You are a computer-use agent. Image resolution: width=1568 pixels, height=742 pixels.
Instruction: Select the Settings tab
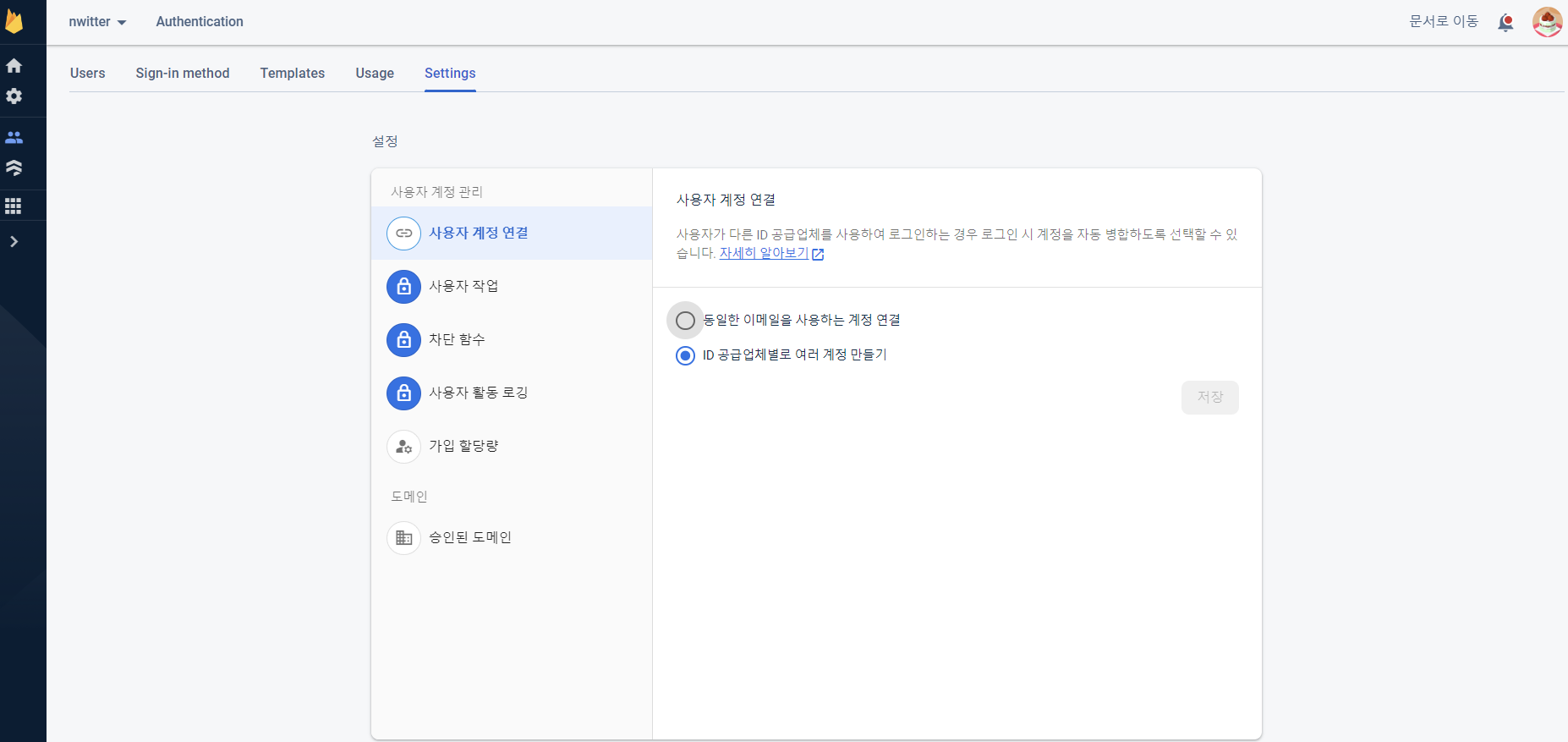[x=450, y=73]
